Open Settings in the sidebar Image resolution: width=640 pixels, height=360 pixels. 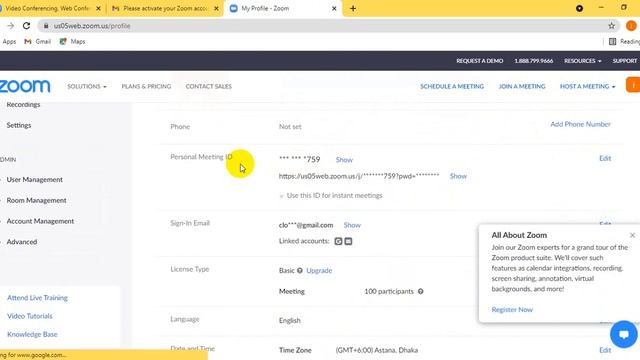pos(19,125)
